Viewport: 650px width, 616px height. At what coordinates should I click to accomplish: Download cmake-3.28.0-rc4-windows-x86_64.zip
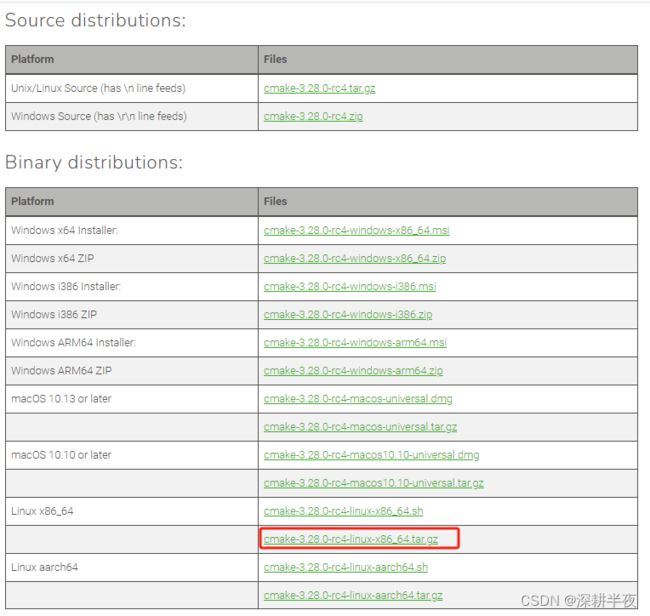point(355,258)
